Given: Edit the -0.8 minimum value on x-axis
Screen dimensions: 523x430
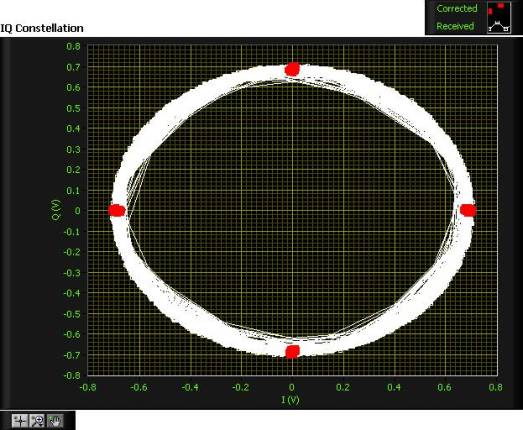Looking at the screenshot, I should [x=88, y=387].
